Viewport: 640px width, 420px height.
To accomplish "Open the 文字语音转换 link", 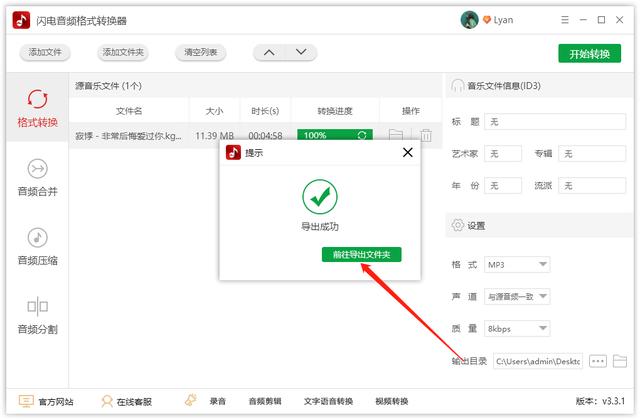I will pyautogui.click(x=328, y=402).
